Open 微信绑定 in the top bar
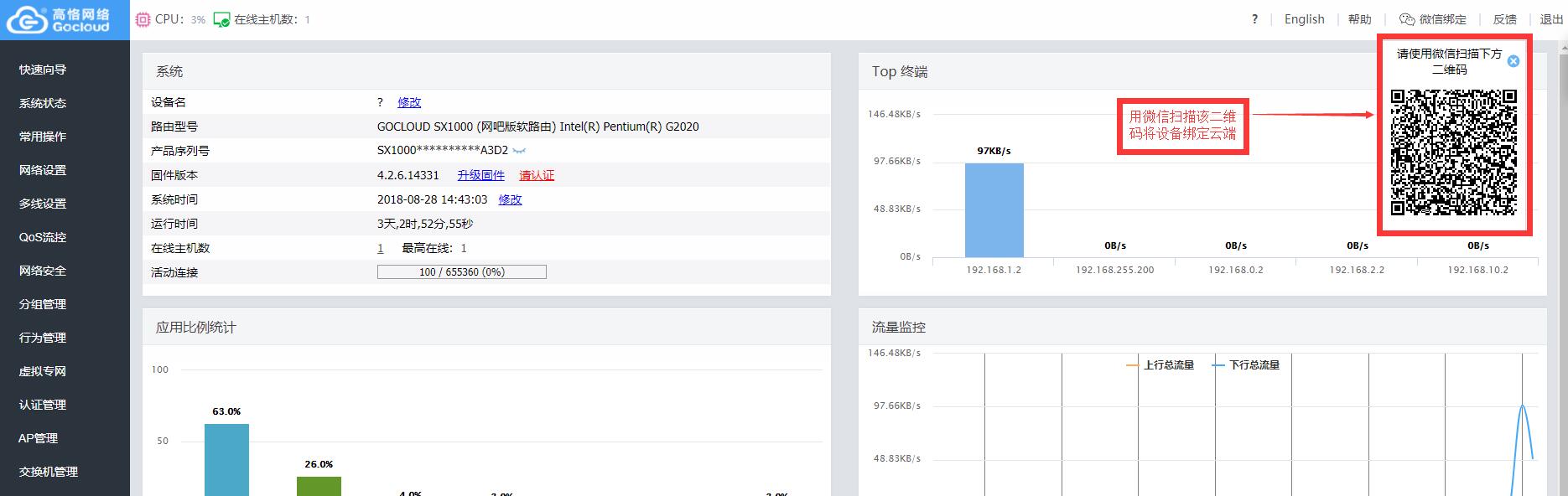Screen dimensions: 1568x496 pyautogui.click(x=1443, y=19)
